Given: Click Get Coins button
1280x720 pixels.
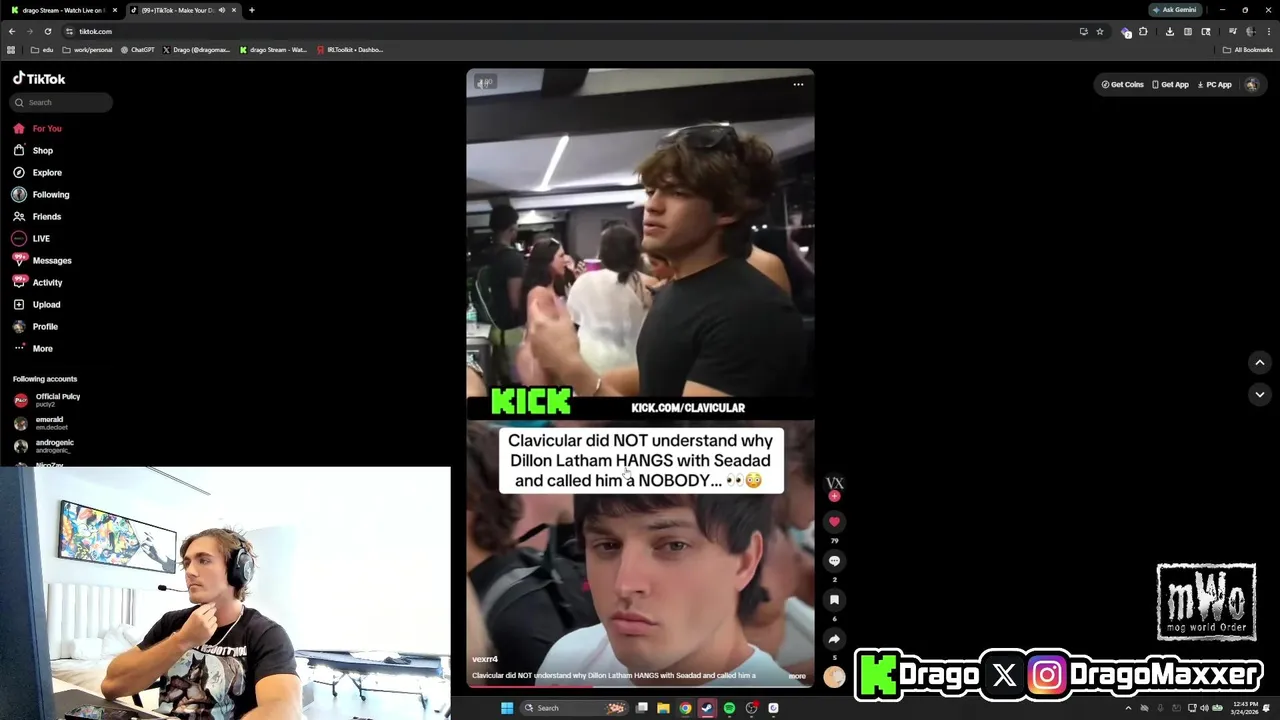Looking at the screenshot, I should pyautogui.click(x=1122, y=84).
